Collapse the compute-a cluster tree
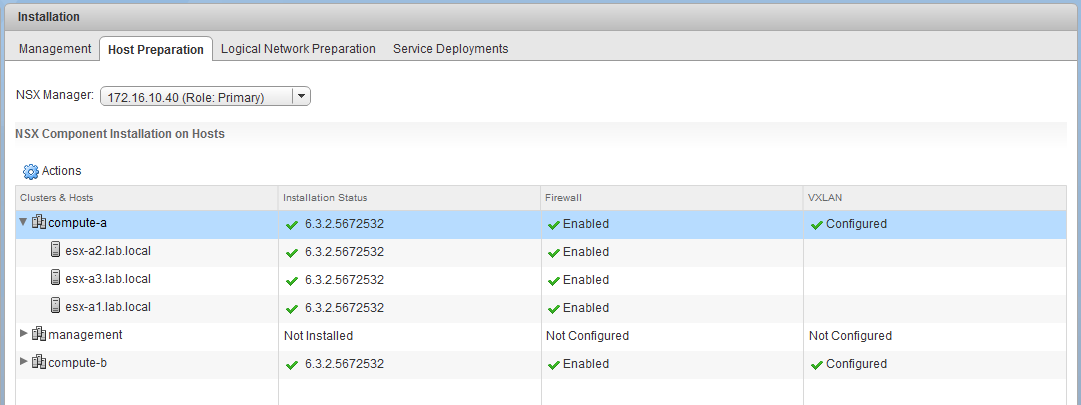 point(23,223)
